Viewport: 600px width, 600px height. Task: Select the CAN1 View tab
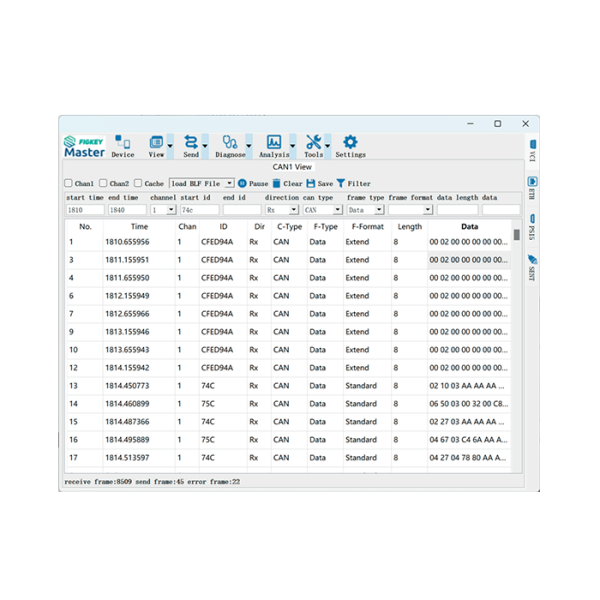[292, 167]
